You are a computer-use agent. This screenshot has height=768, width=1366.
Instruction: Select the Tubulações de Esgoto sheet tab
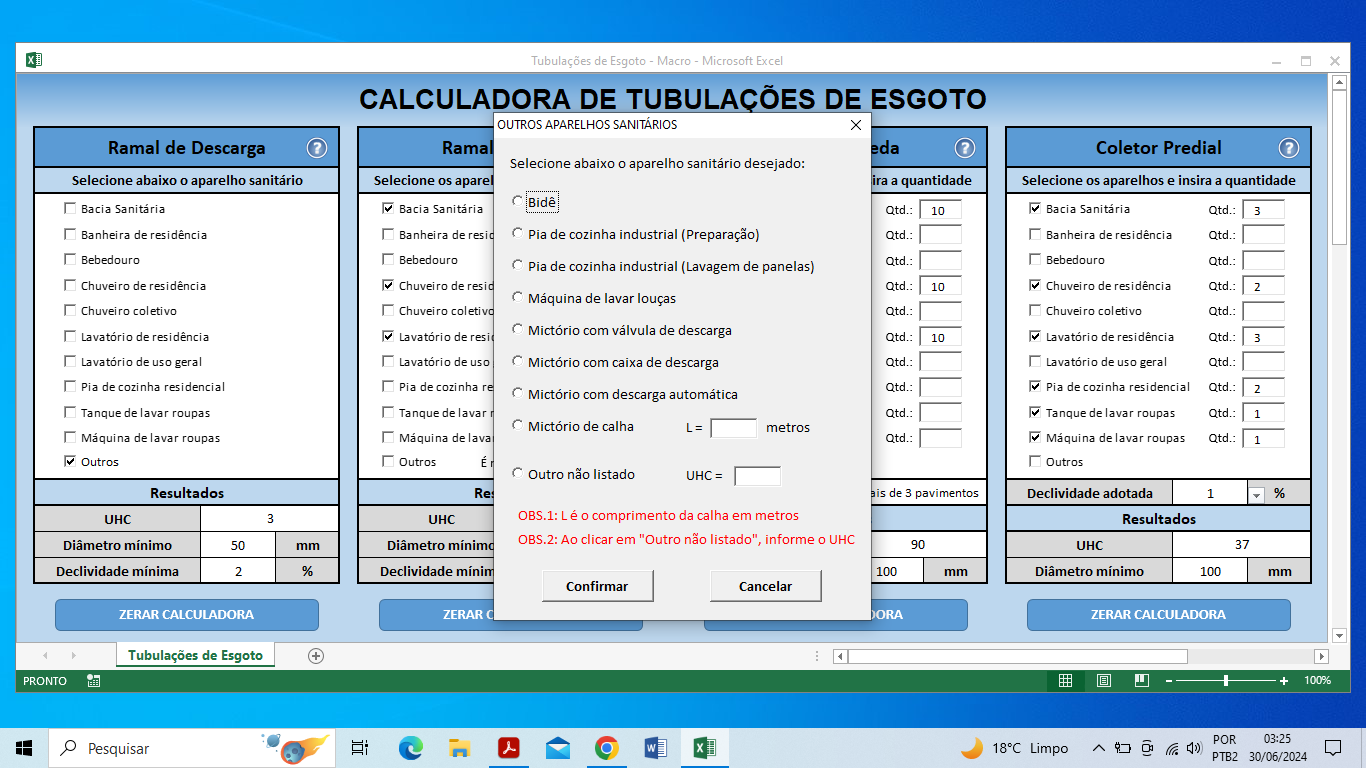click(x=195, y=656)
